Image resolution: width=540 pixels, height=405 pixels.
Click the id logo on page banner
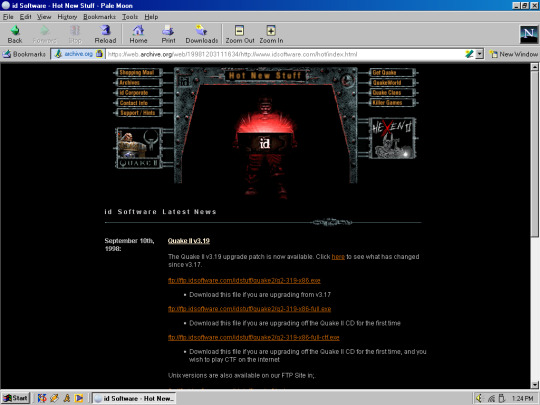(x=184, y=81)
